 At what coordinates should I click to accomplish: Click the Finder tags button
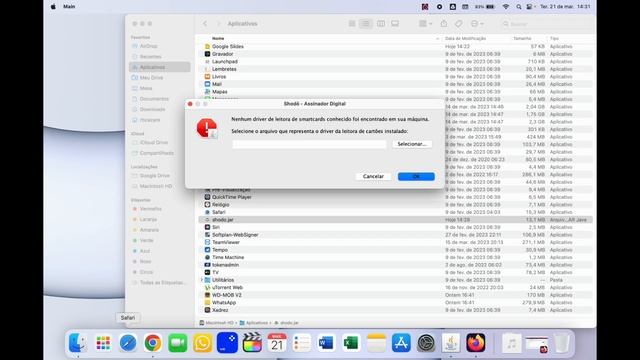[458, 24]
